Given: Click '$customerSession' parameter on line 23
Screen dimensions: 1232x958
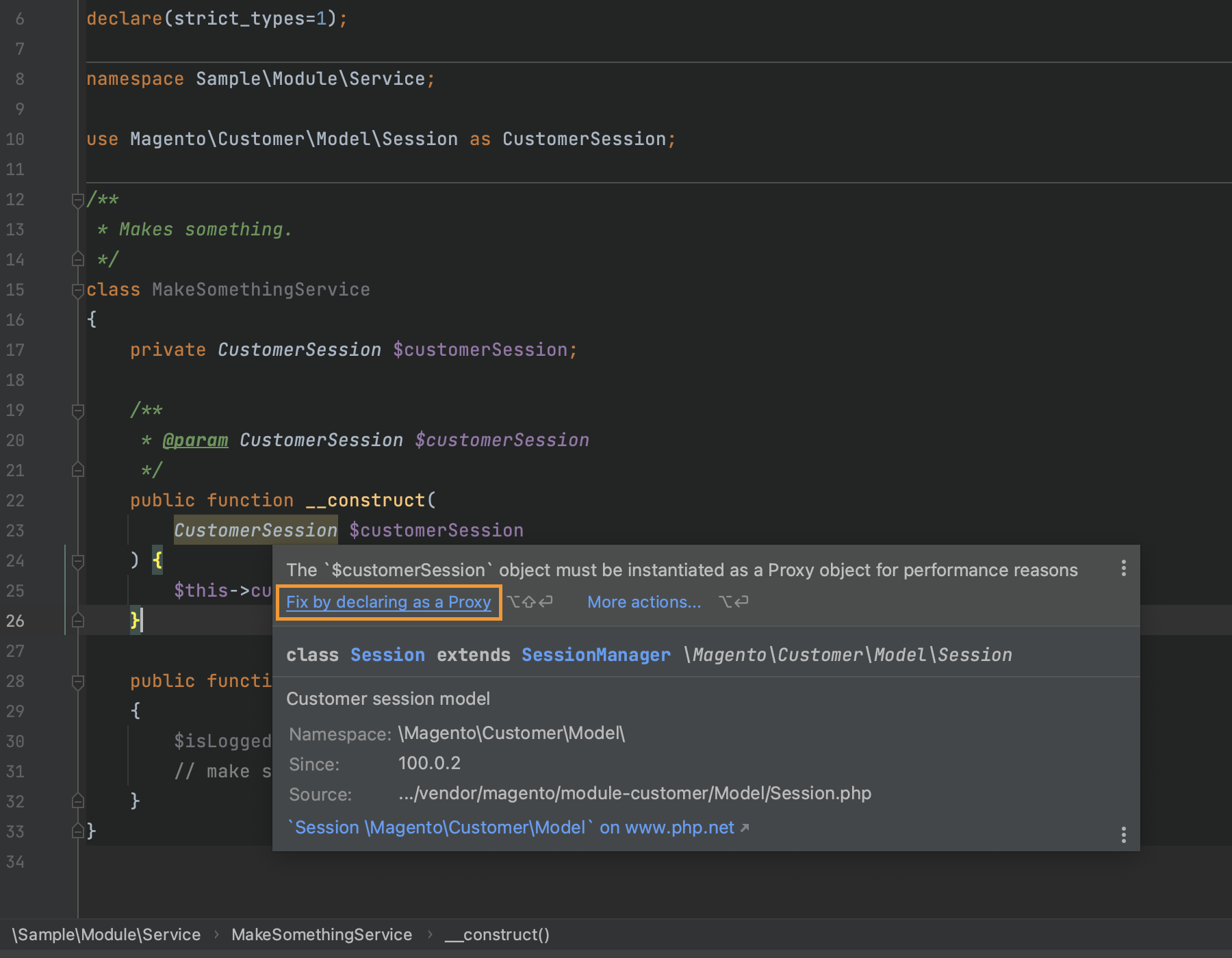Looking at the screenshot, I should pos(436,530).
